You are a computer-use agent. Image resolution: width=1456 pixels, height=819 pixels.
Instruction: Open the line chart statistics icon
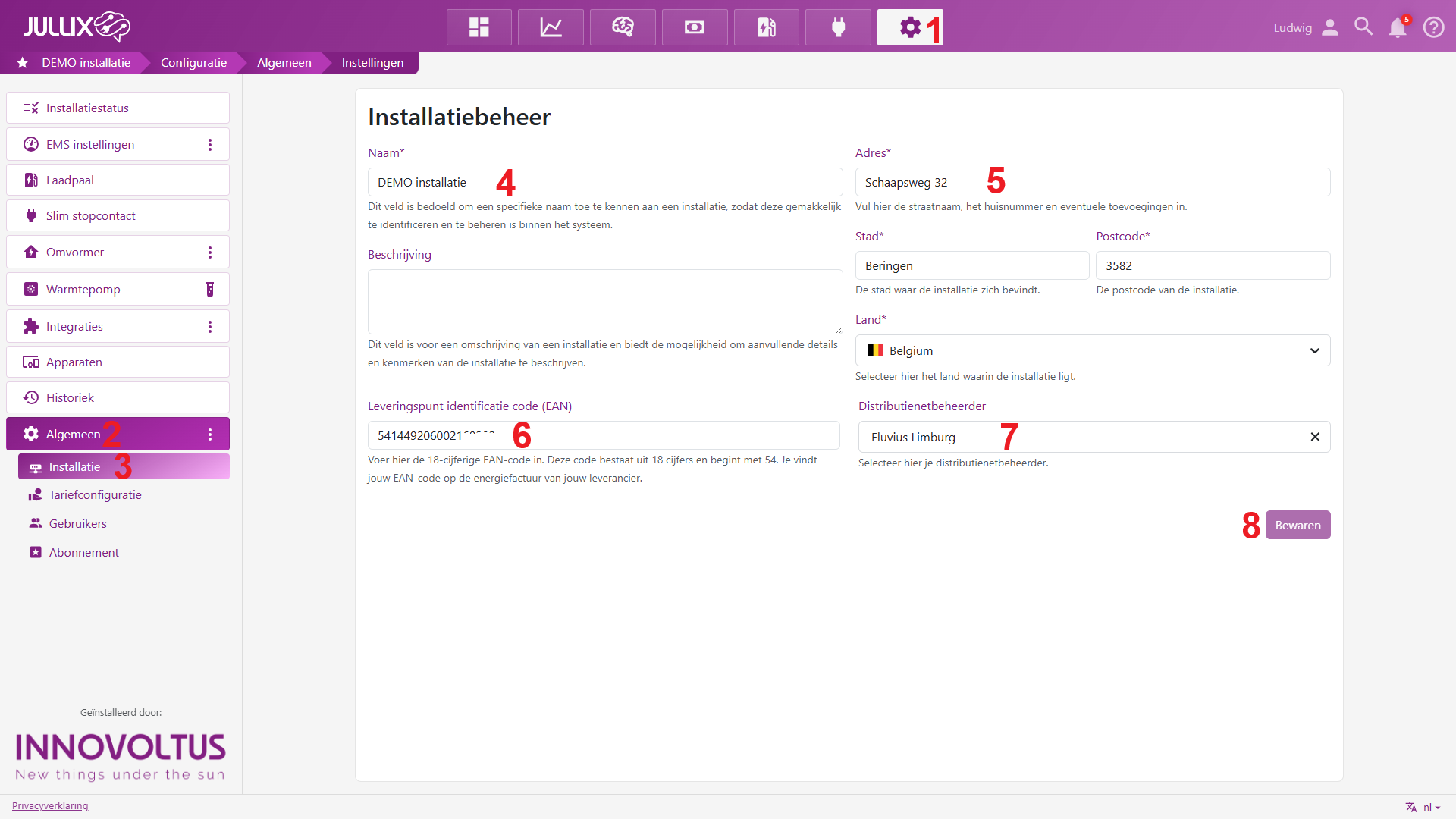pyautogui.click(x=551, y=27)
